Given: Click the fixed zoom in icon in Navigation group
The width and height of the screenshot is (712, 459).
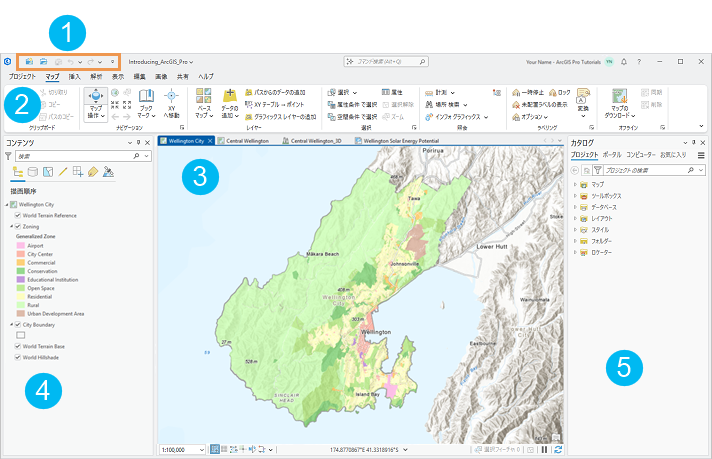Looking at the screenshot, I should 115,105.
